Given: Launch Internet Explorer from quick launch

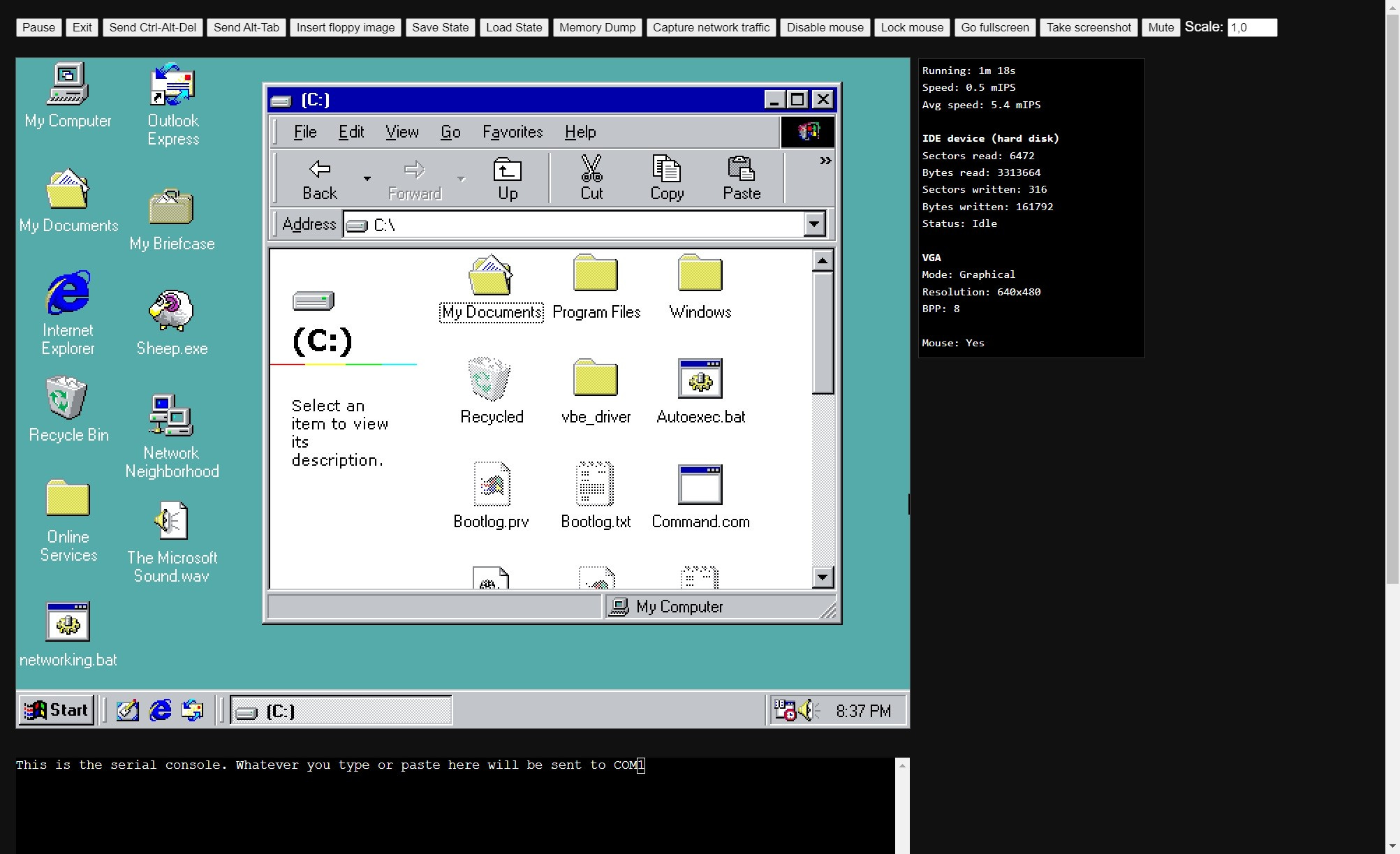Looking at the screenshot, I should point(161,710).
